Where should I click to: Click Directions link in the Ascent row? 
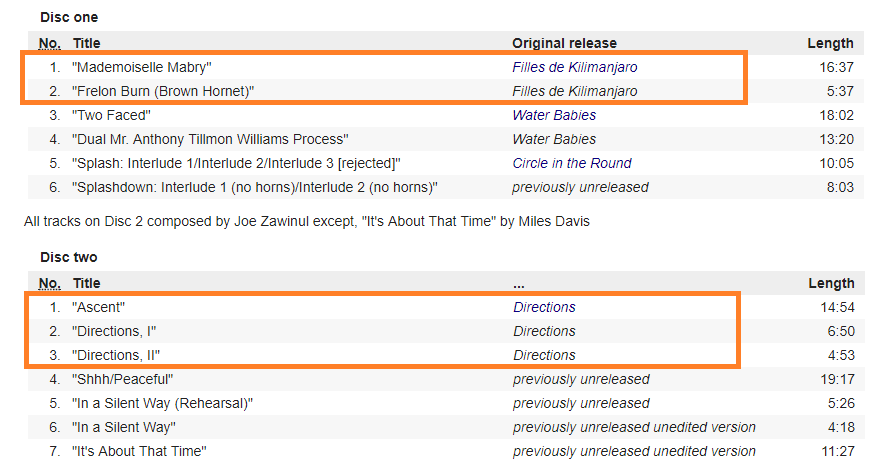tap(544, 307)
